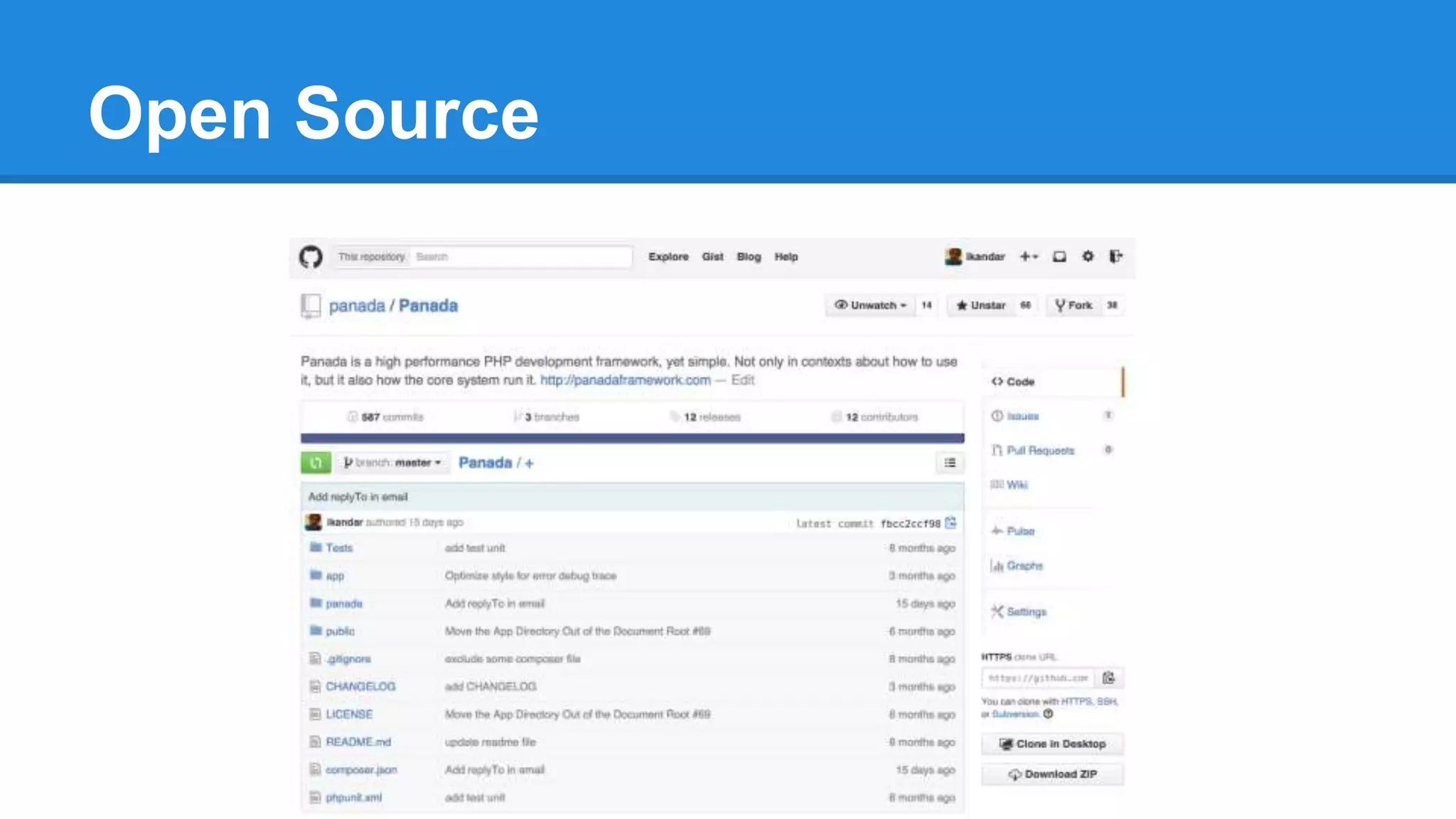Open the Tests folder
This screenshot has width=1456, height=819.
[x=339, y=548]
